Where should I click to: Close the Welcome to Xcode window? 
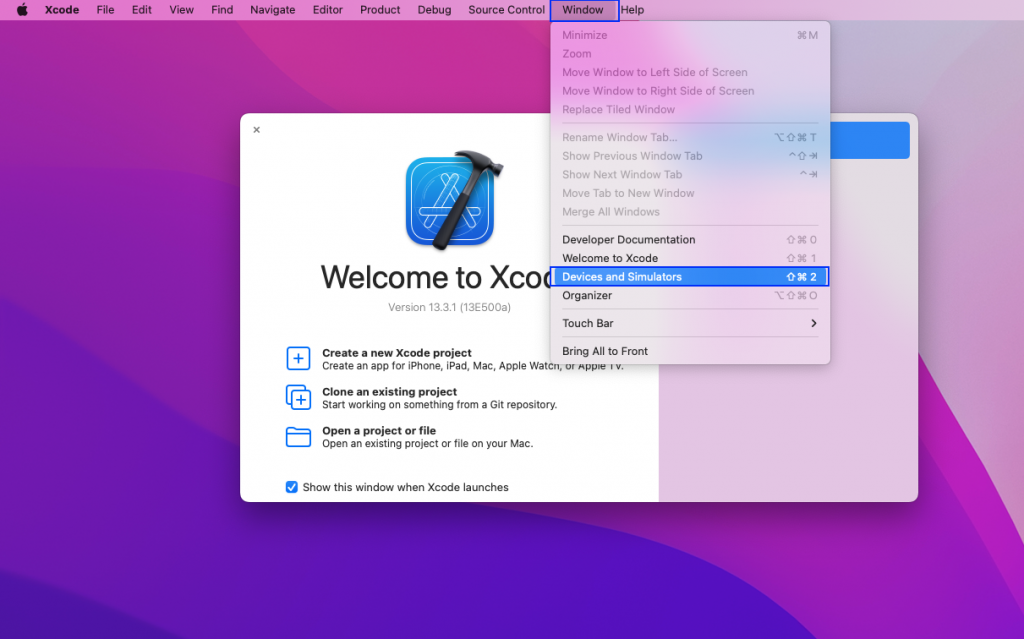tap(256, 130)
